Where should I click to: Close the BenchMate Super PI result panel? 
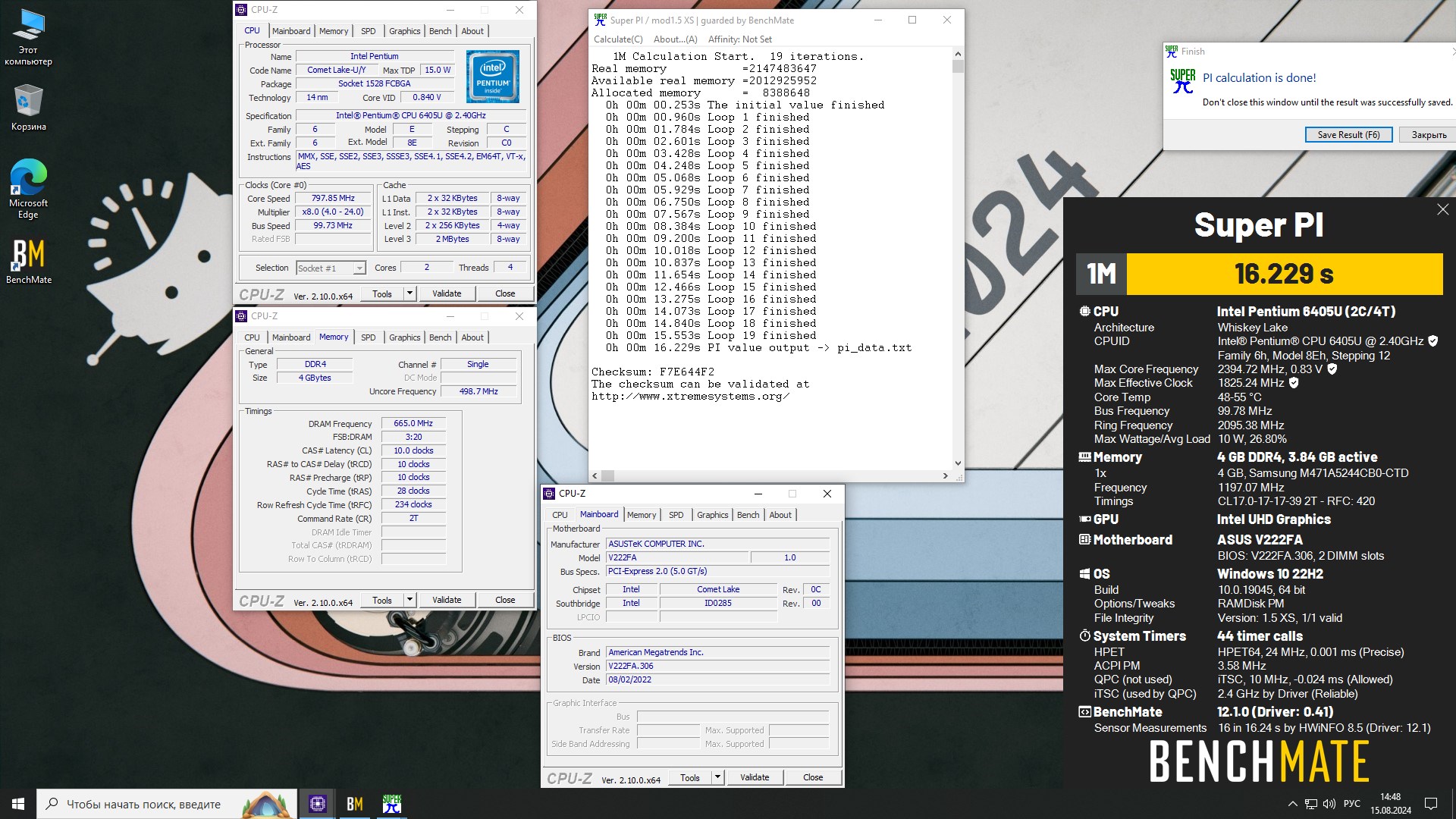click(1442, 209)
